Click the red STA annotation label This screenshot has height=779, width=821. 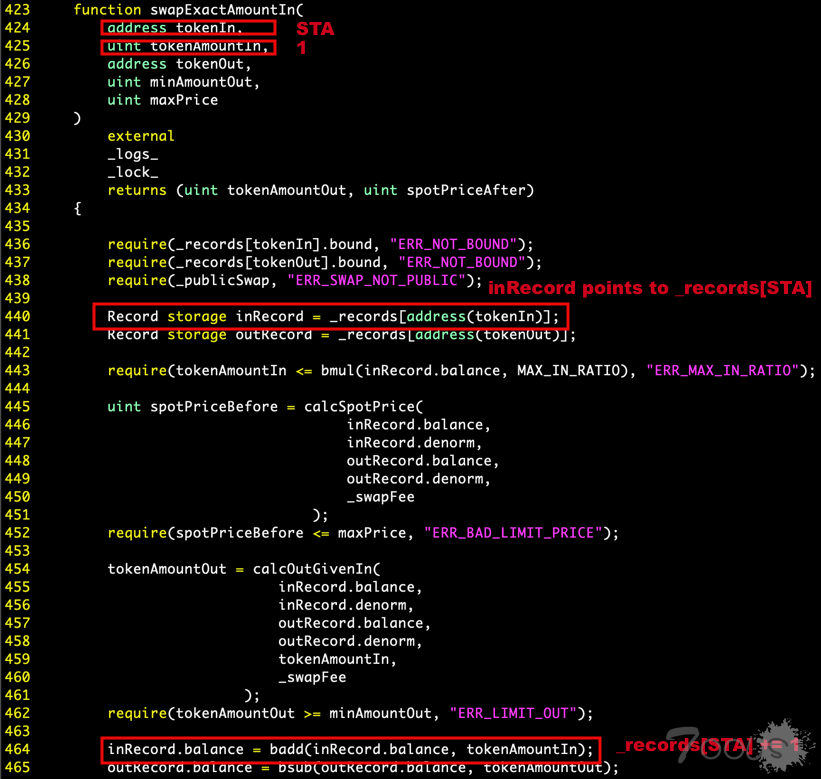pyautogui.click(x=315, y=29)
